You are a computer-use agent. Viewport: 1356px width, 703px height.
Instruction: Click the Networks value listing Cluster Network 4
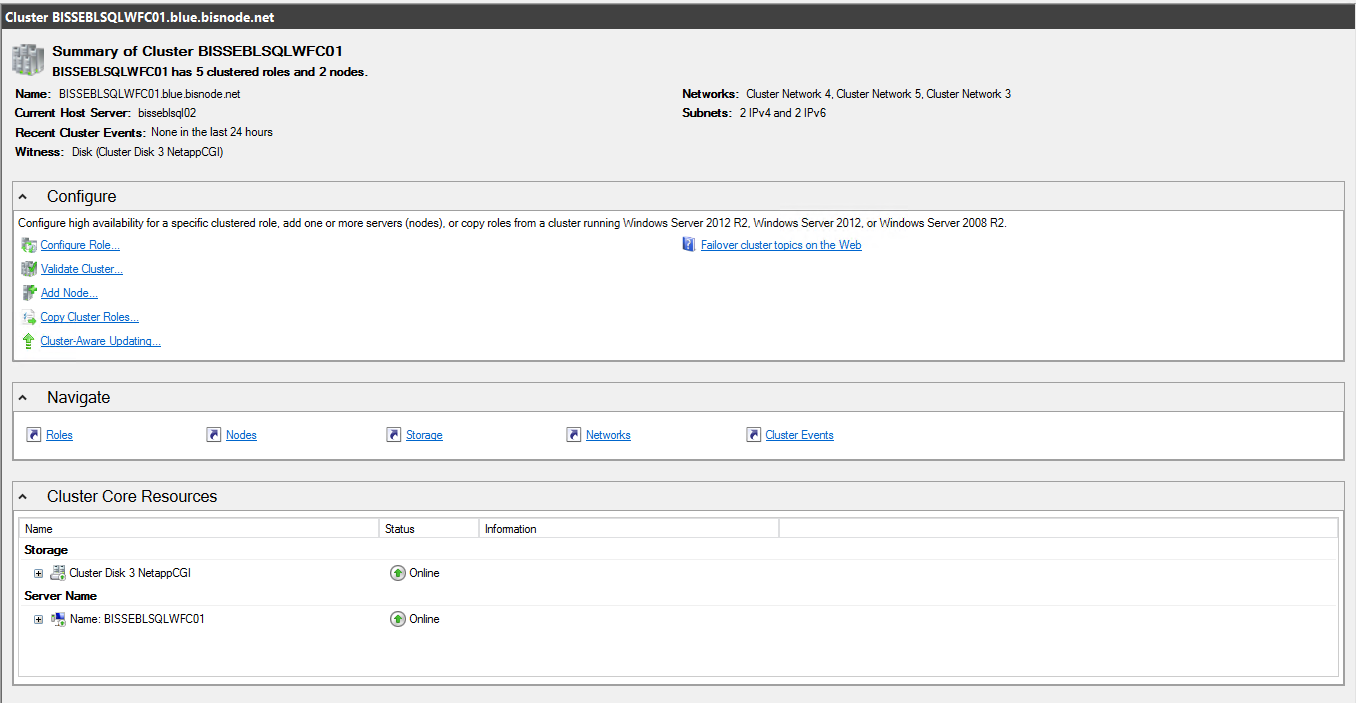(878, 94)
